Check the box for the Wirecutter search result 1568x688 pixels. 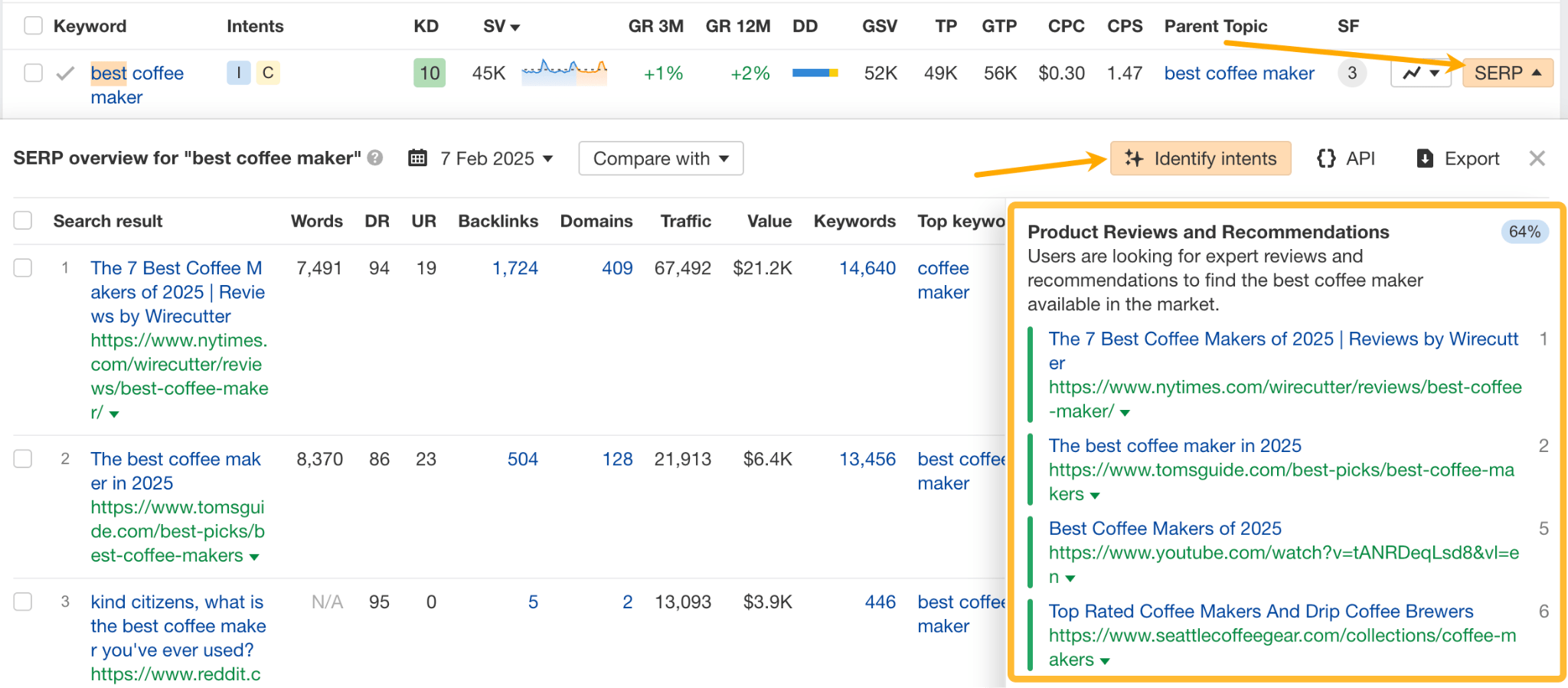point(23,267)
